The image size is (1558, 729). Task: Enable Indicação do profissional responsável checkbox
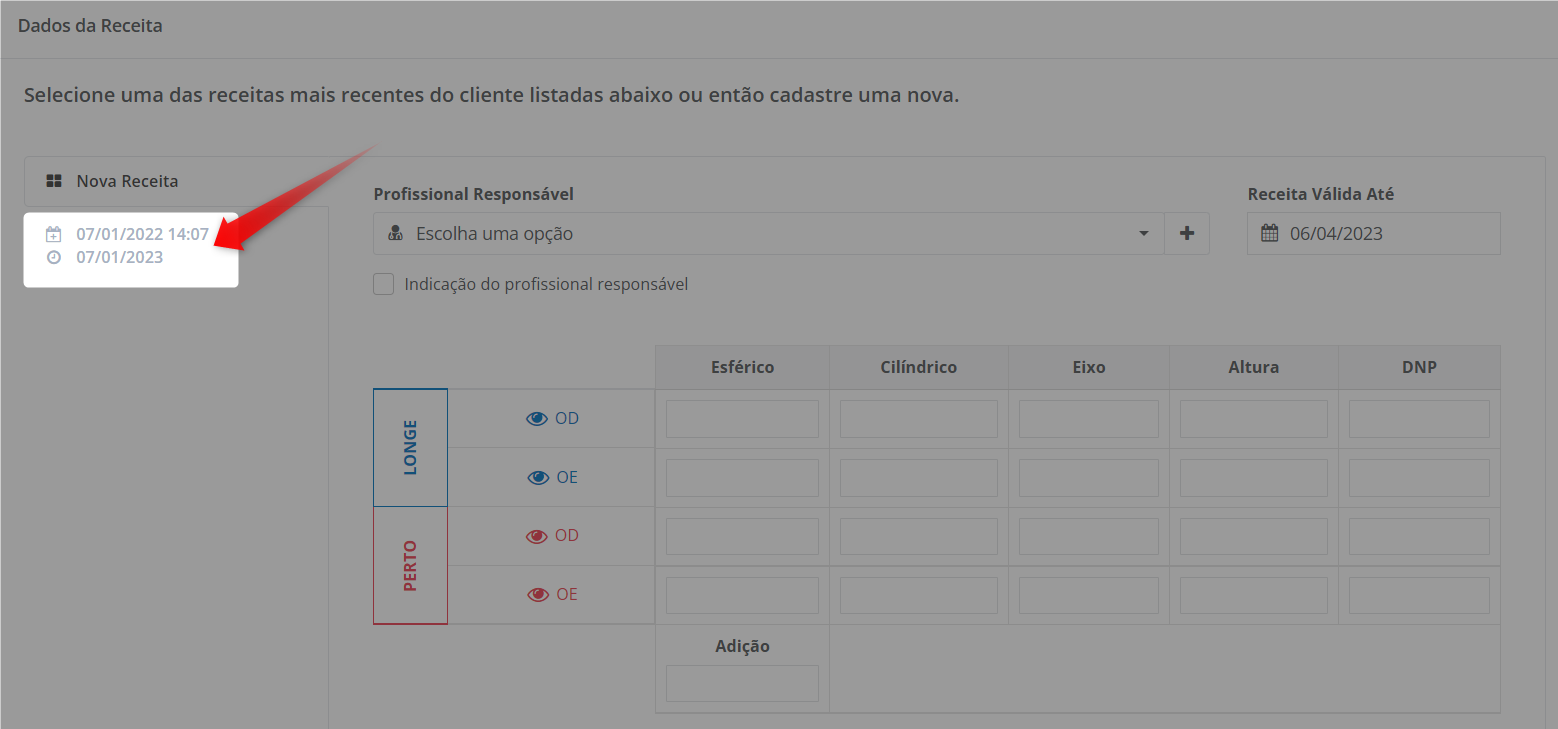pyautogui.click(x=383, y=284)
